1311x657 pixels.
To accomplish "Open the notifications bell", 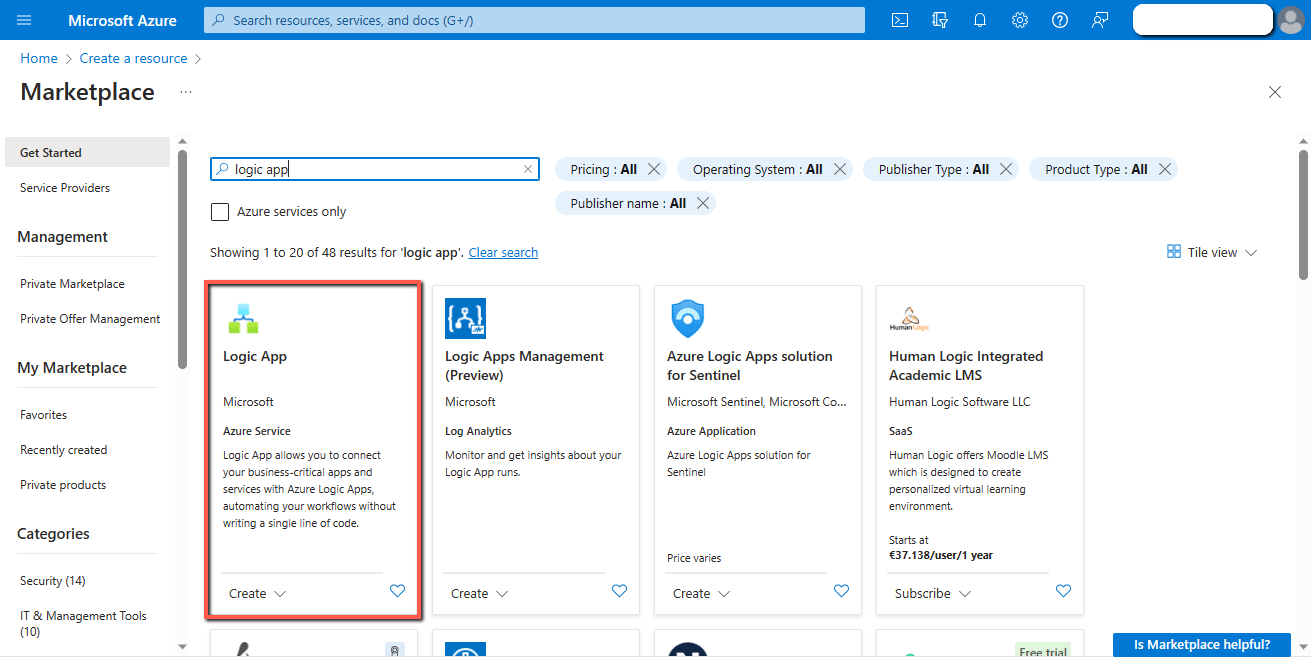I will click(x=980, y=20).
